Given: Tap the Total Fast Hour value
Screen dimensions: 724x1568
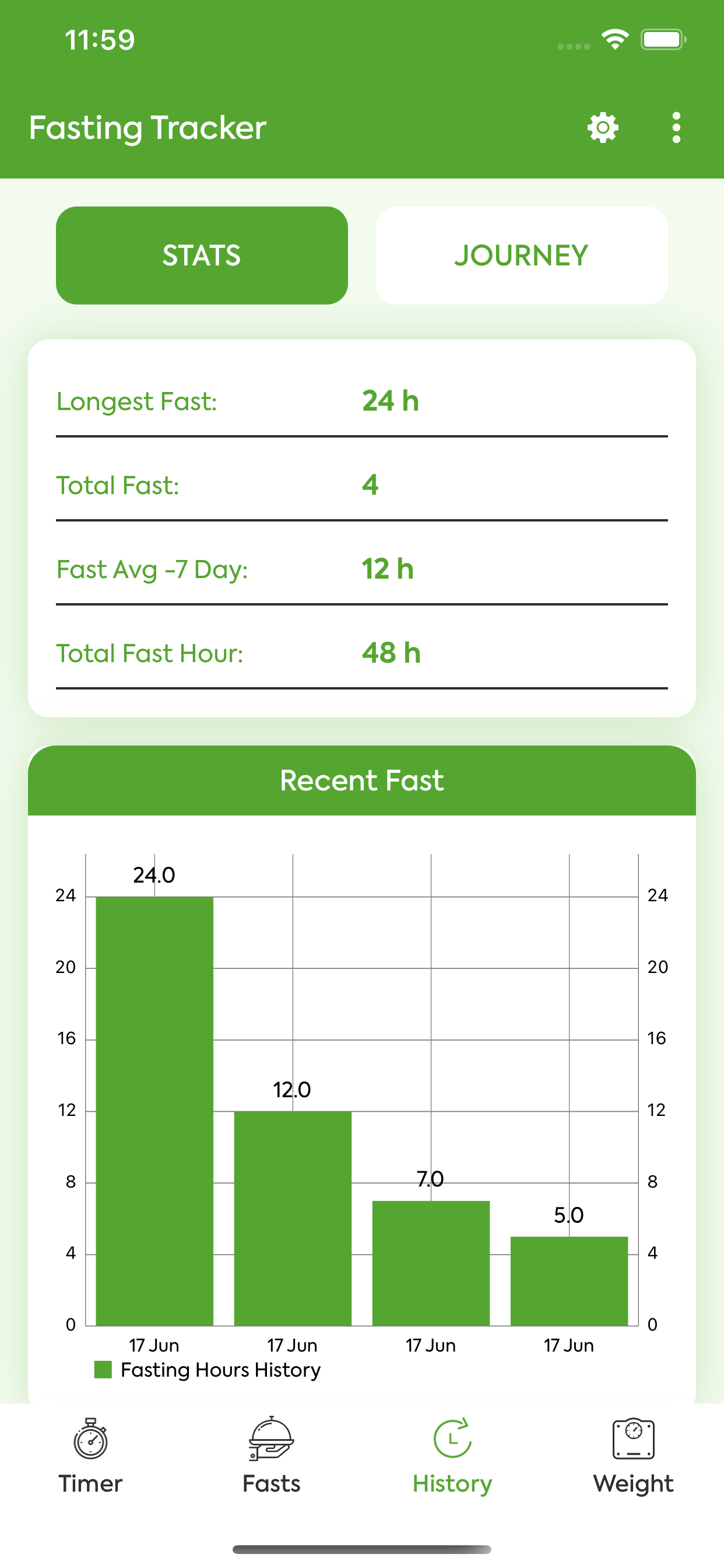Looking at the screenshot, I should (x=391, y=653).
